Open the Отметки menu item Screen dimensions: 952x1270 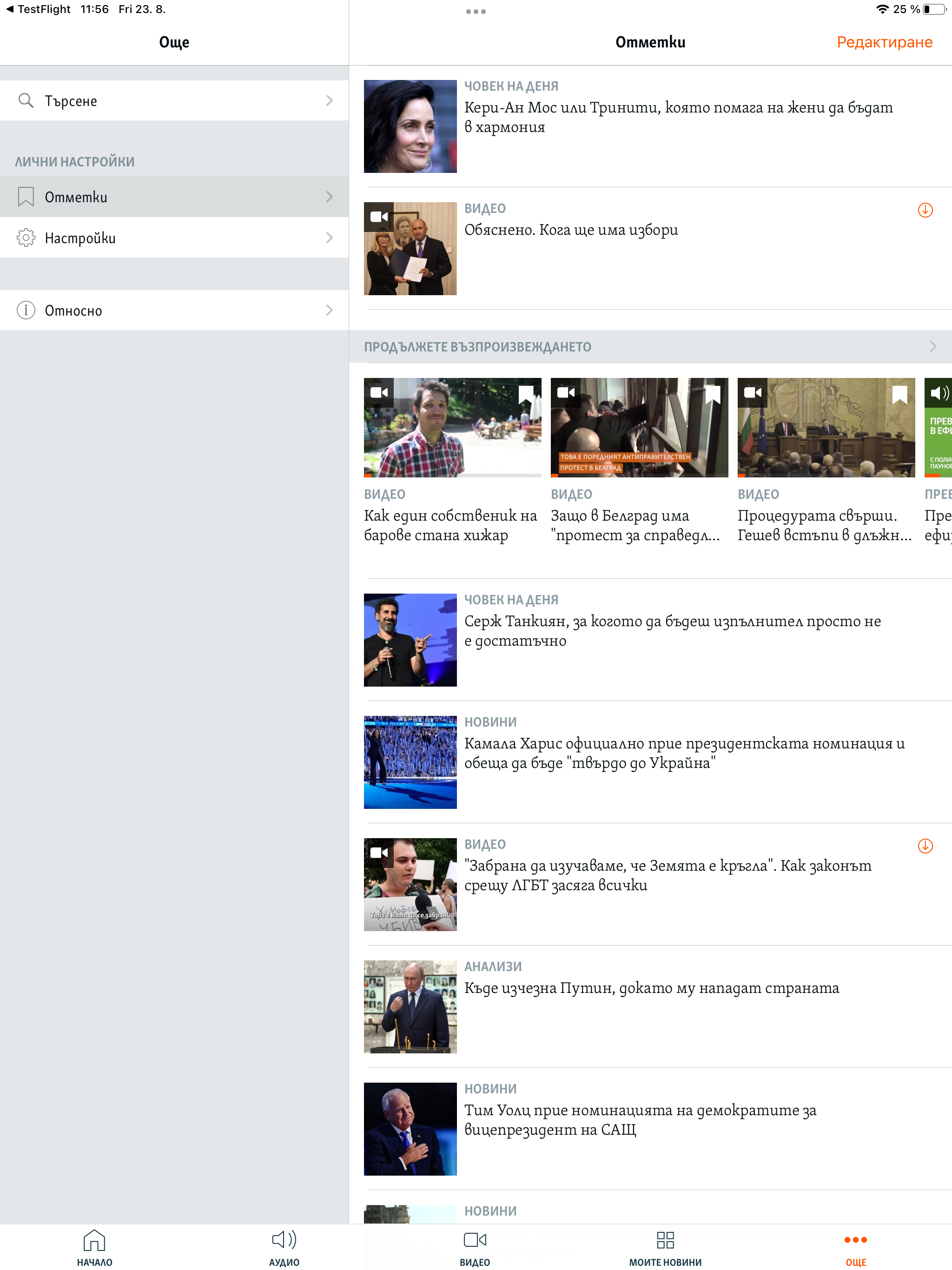point(175,196)
